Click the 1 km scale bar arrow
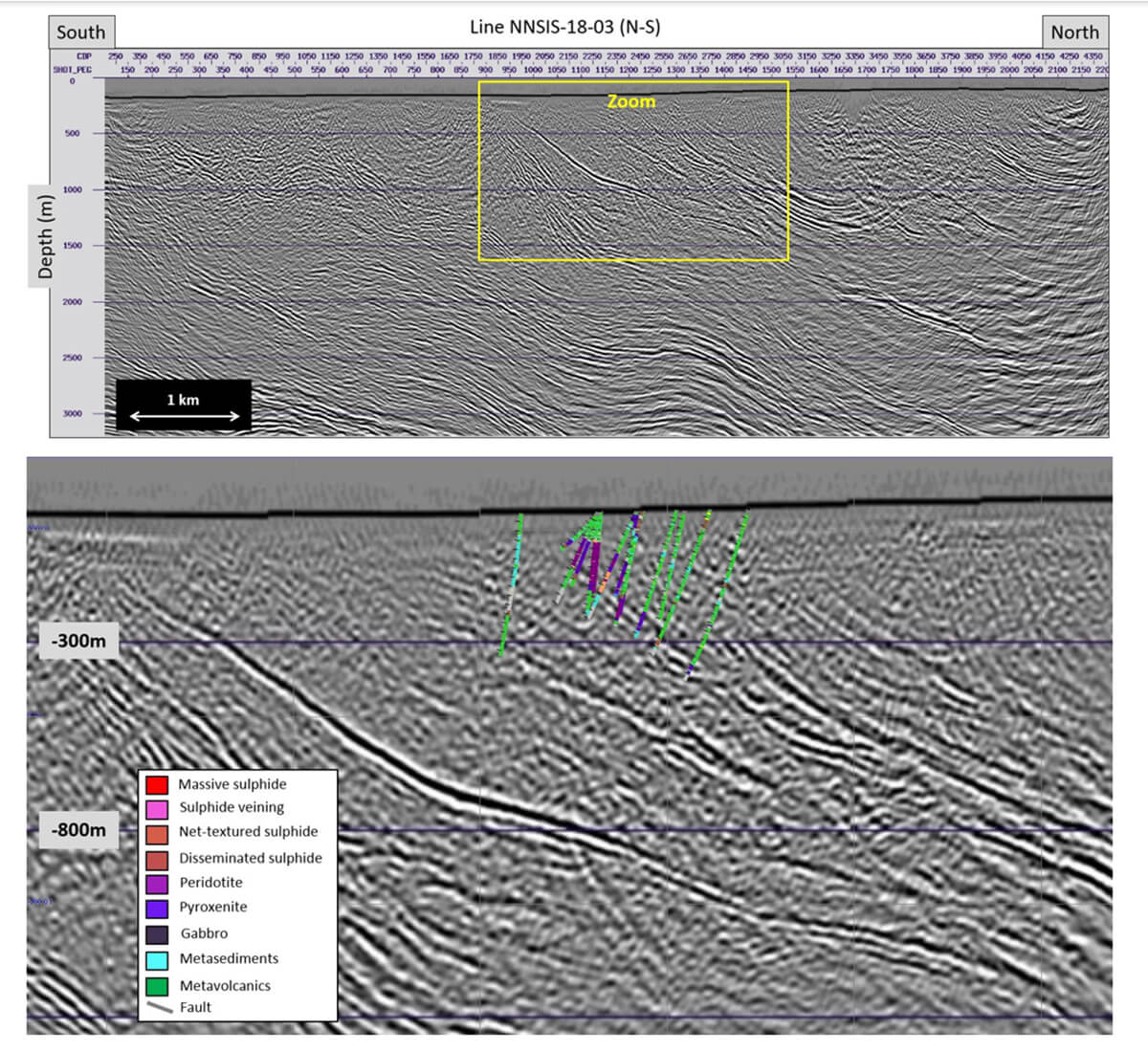The height and width of the screenshot is (1052, 1148). 185,416
